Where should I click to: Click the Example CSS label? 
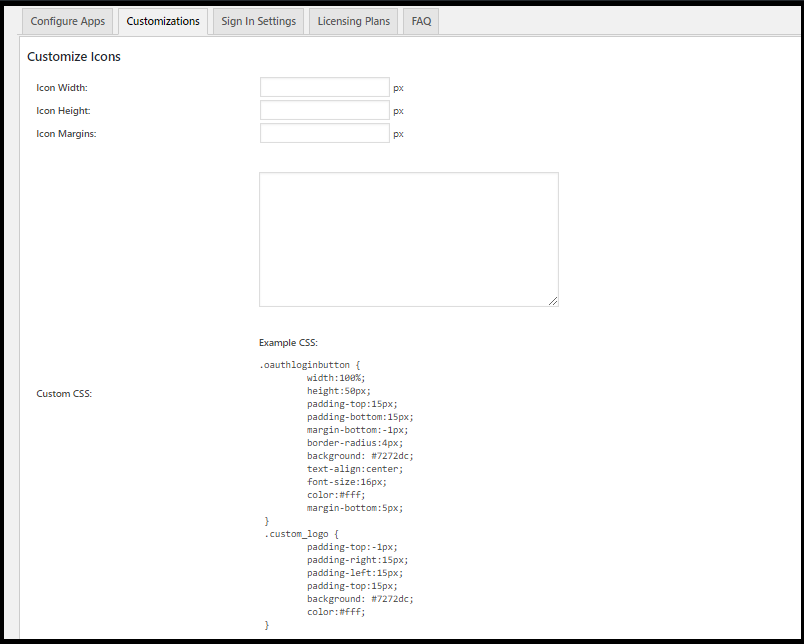tap(288, 343)
